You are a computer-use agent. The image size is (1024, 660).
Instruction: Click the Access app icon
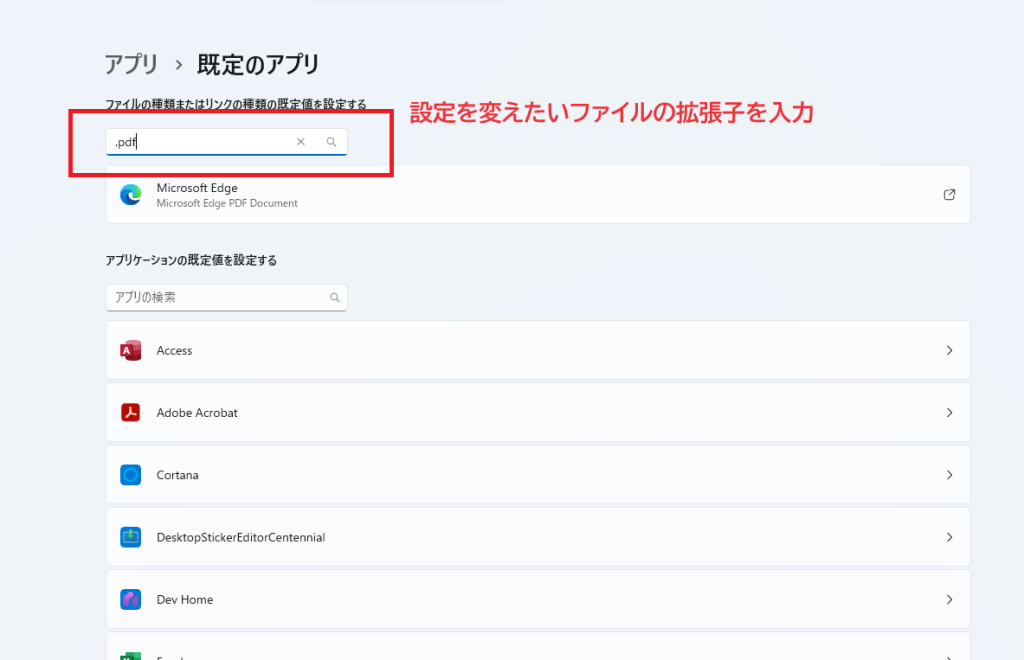click(131, 351)
